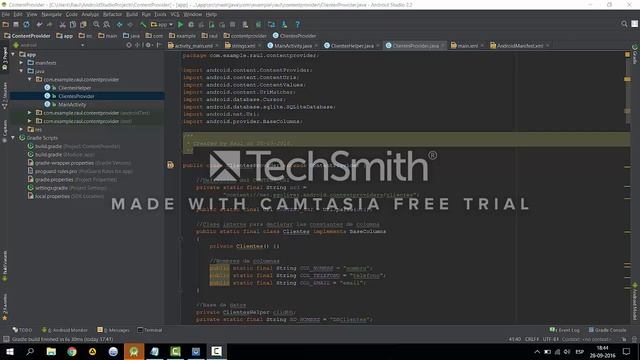
Task: Click the contentprovider breadcrumb folder
Action: coord(245,36)
